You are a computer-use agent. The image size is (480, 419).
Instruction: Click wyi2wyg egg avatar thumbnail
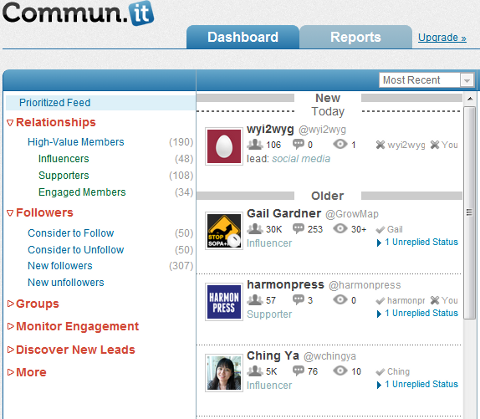coord(224,146)
